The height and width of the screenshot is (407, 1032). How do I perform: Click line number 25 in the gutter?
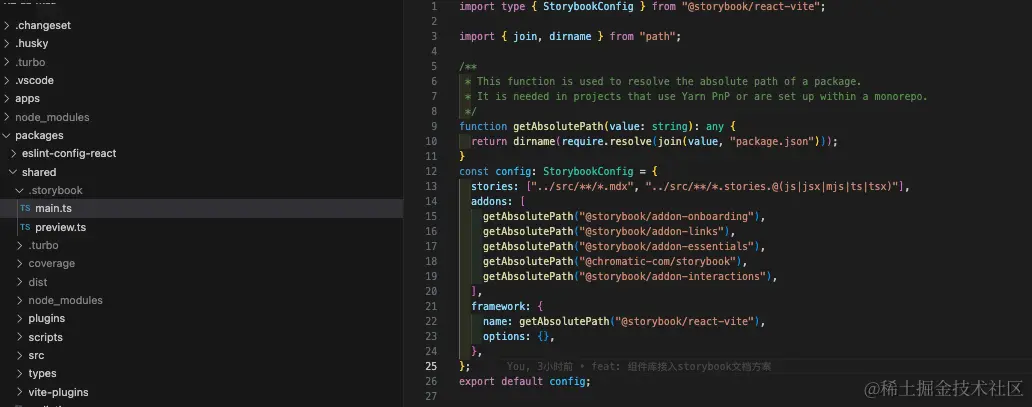coord(431,366)
